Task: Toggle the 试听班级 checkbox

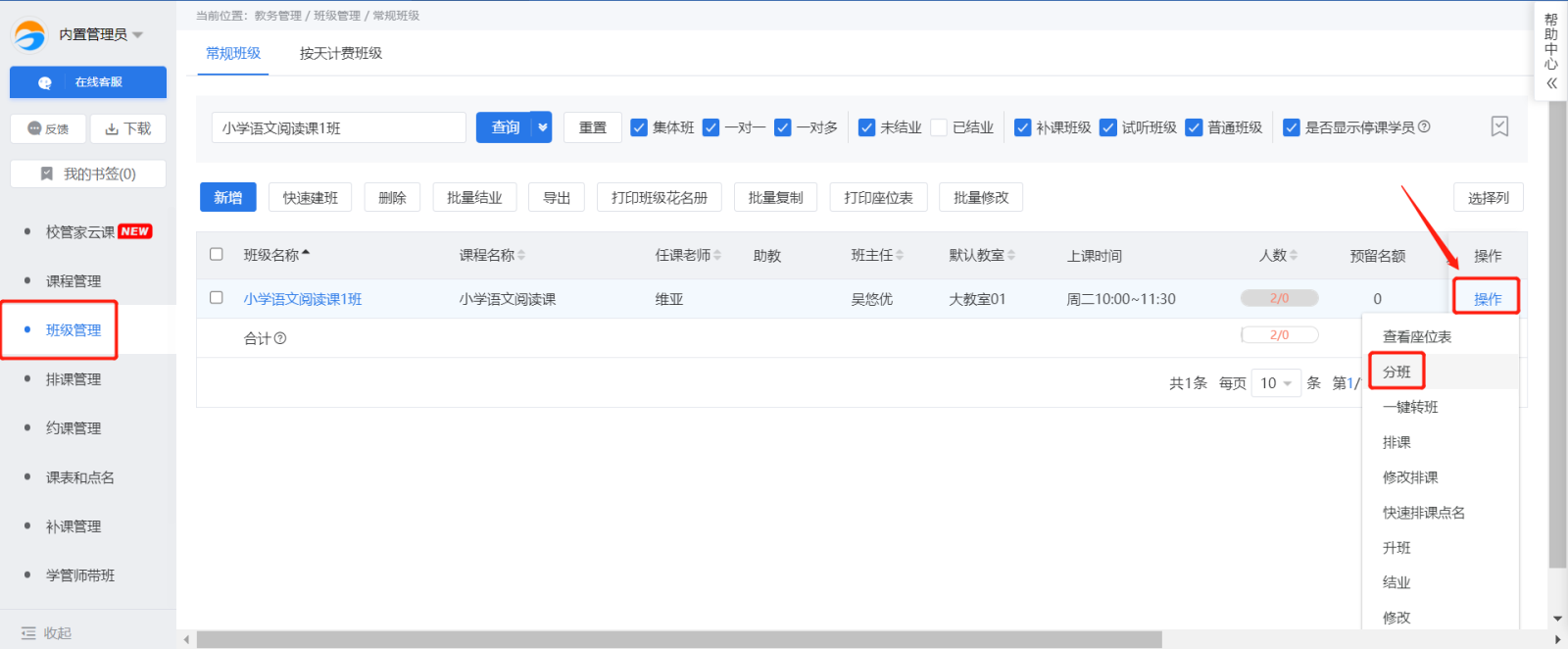Action: pyautogui.click(x=1108, y=127)
